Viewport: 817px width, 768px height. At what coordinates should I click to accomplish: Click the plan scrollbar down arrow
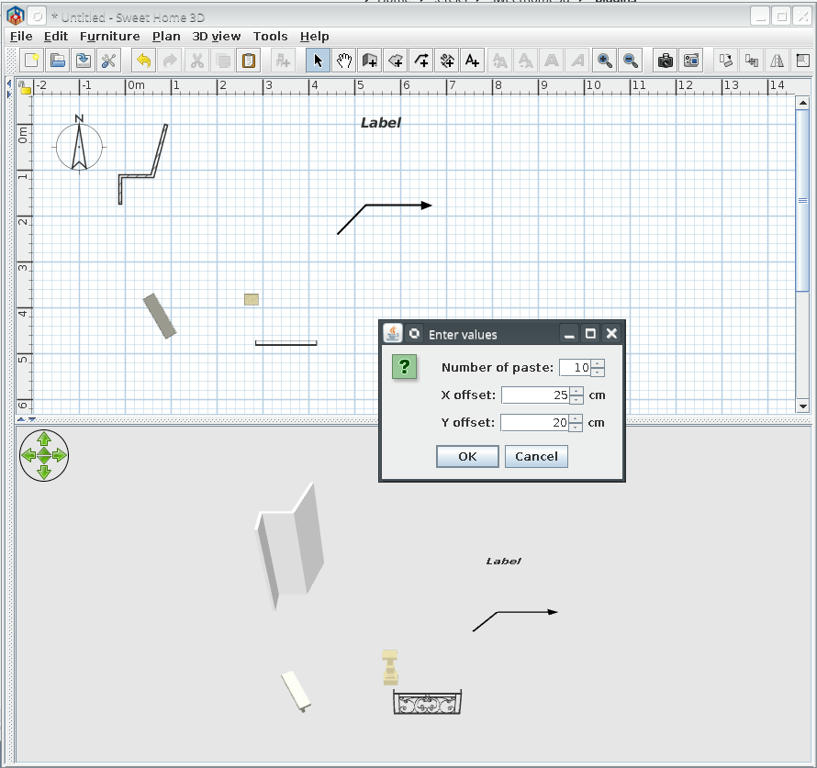pos(802,406)
